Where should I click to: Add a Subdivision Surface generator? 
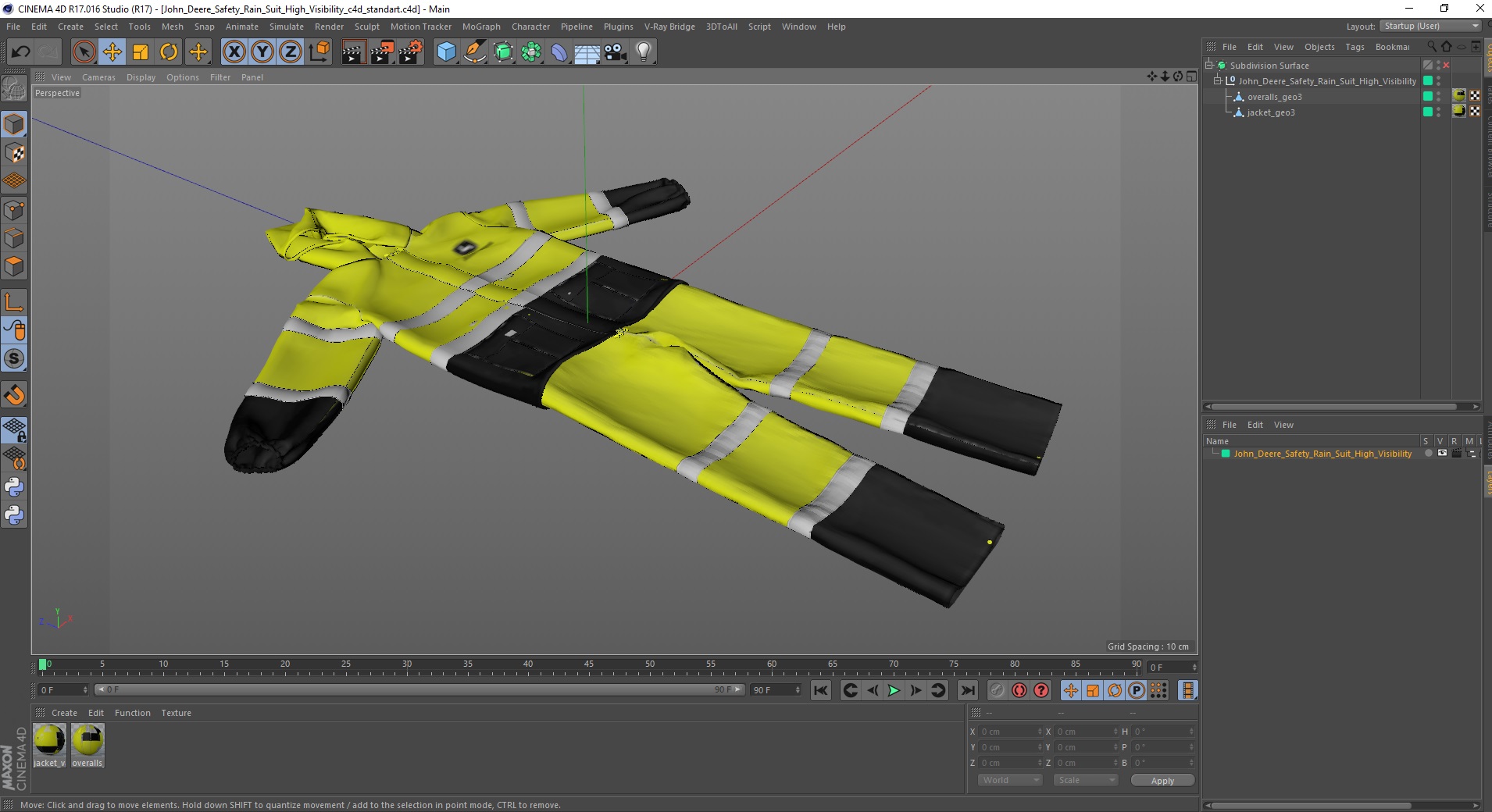503,52
